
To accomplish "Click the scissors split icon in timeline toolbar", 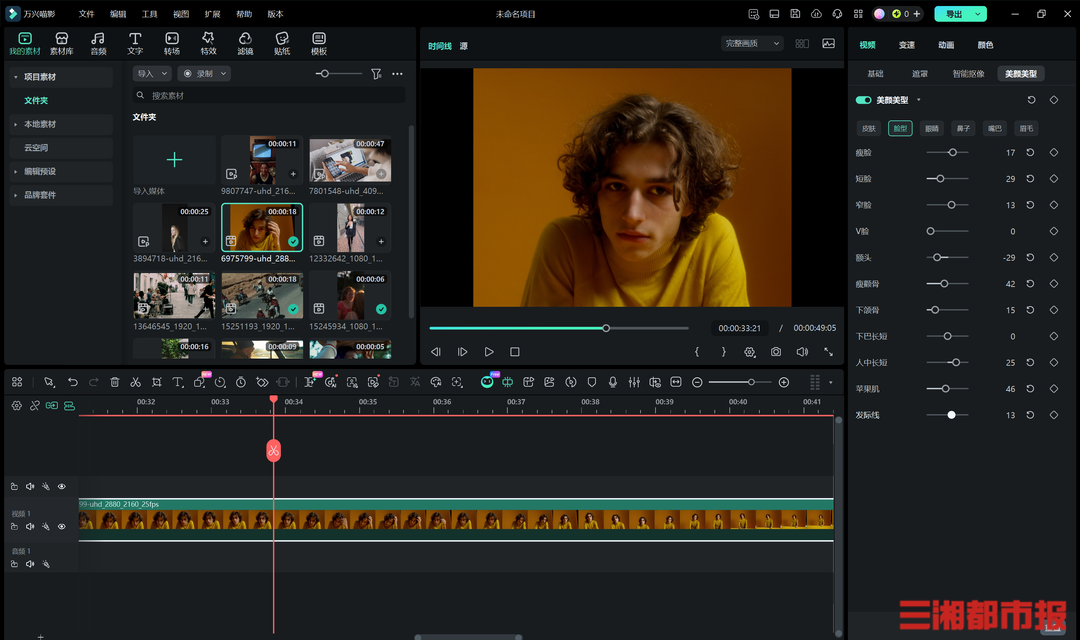I will coord(135,382).
